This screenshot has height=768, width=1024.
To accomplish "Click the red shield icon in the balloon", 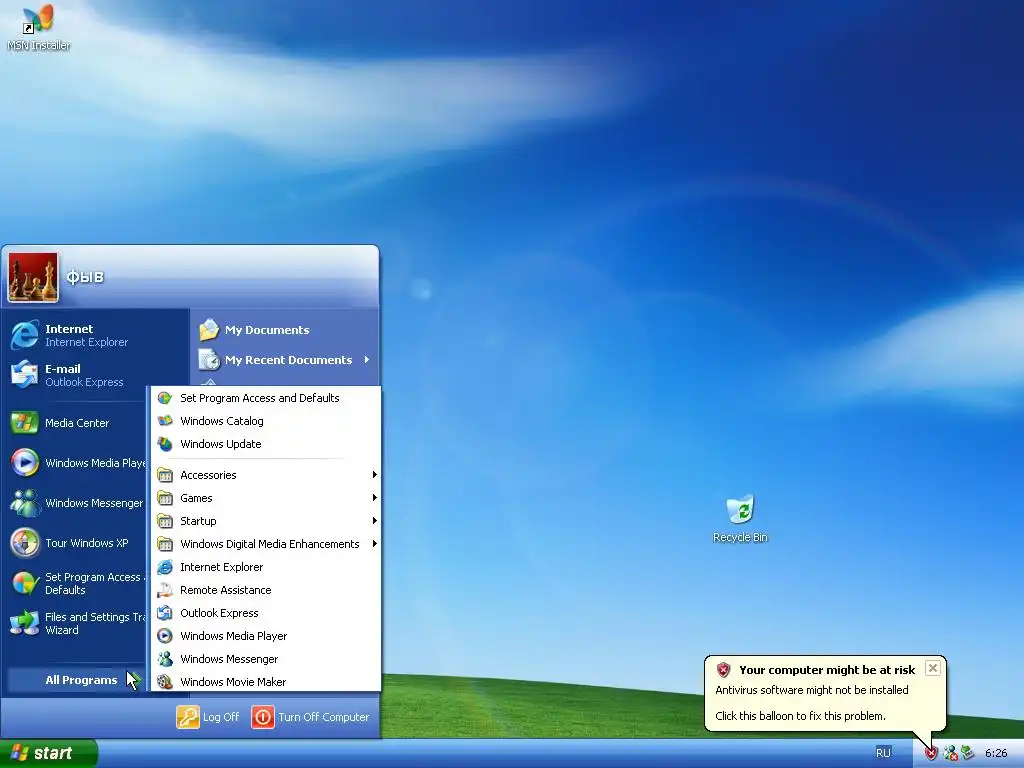I will [723, 669].
